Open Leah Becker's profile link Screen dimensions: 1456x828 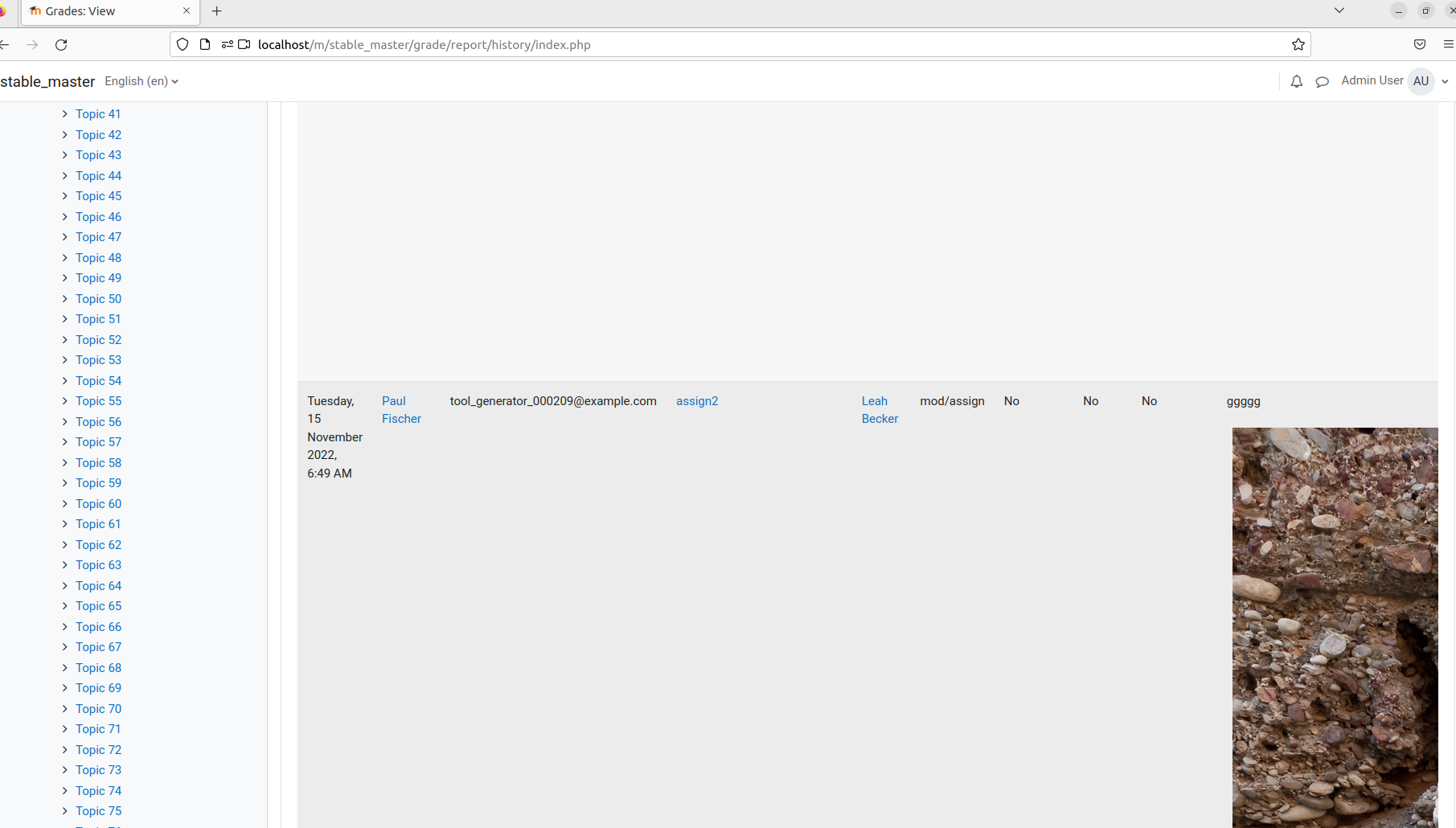[x=880, y=410]
